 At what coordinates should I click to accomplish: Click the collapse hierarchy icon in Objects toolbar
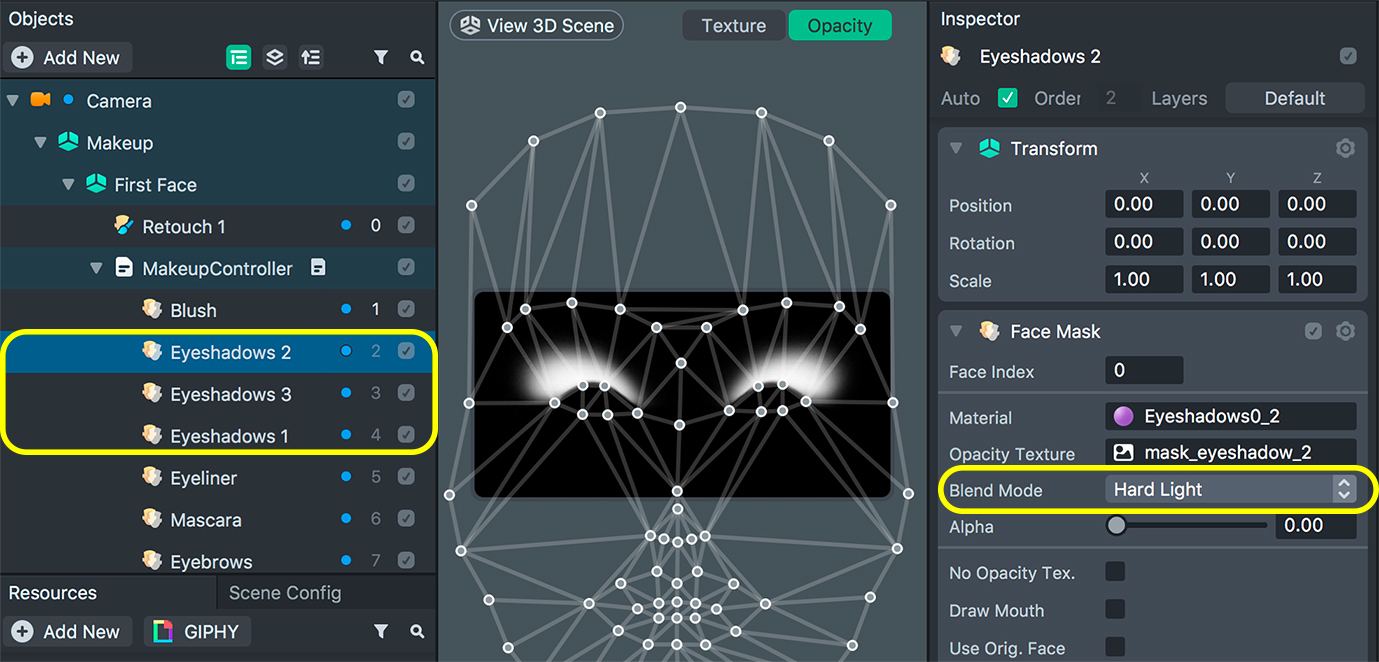pyautogui.click(x=311, y=58)
